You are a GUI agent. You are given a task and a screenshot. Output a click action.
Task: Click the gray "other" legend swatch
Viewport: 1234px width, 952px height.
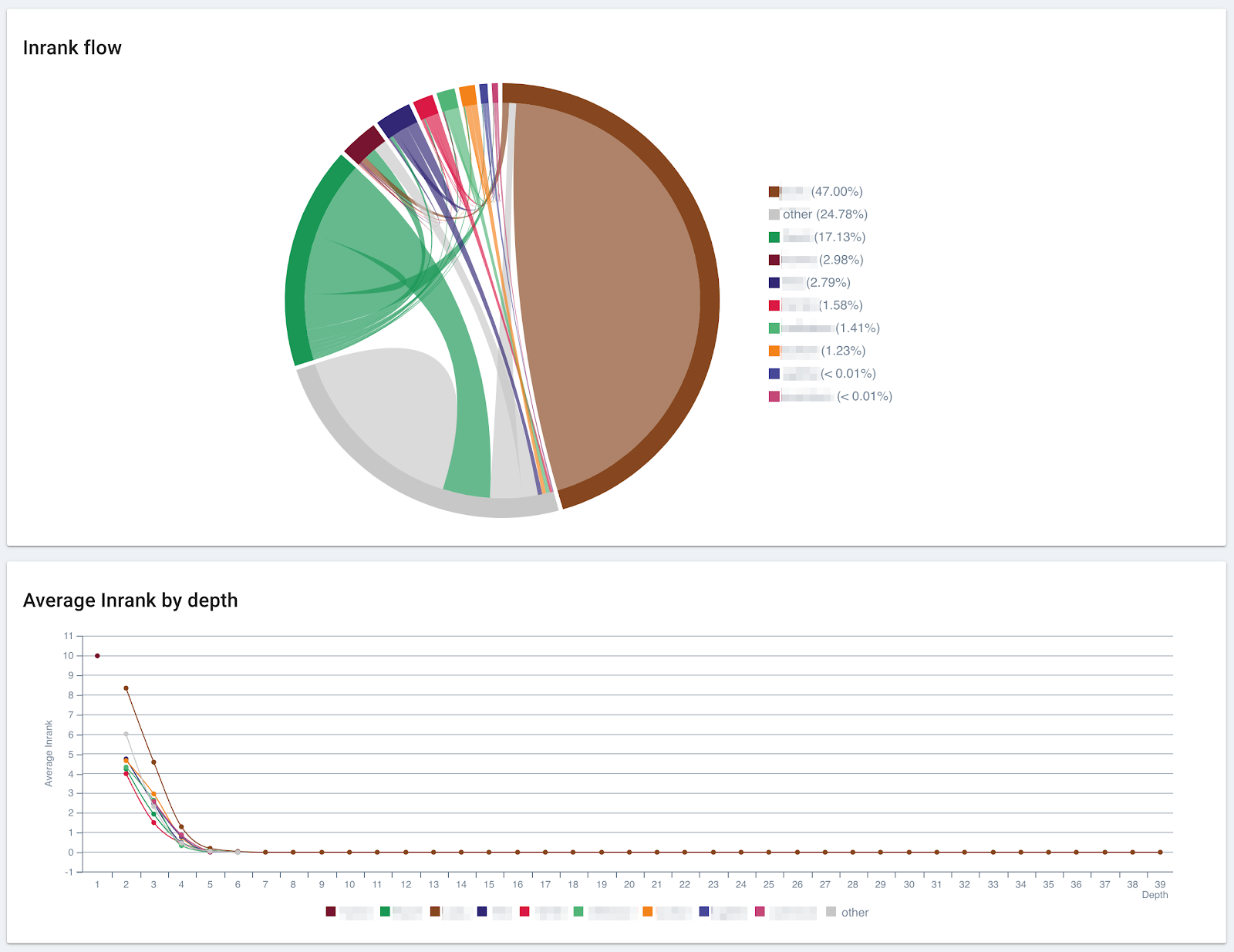[x=774, y=214]
